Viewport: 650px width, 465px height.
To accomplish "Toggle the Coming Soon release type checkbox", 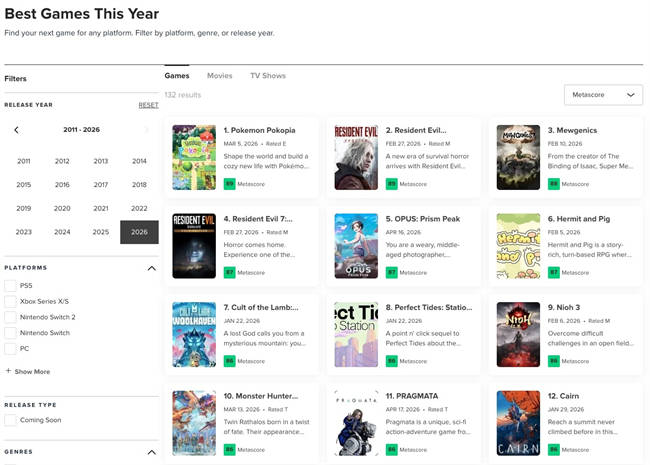I will coord(10,420).
